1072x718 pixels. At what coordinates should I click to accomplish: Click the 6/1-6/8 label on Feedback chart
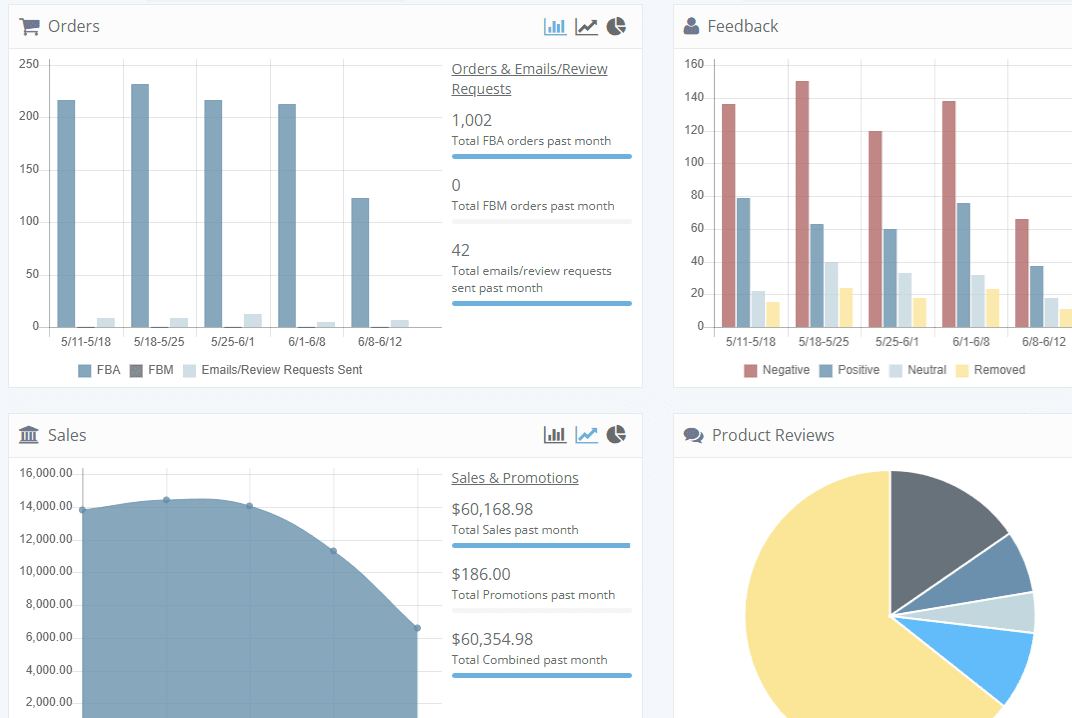[971, 341]
